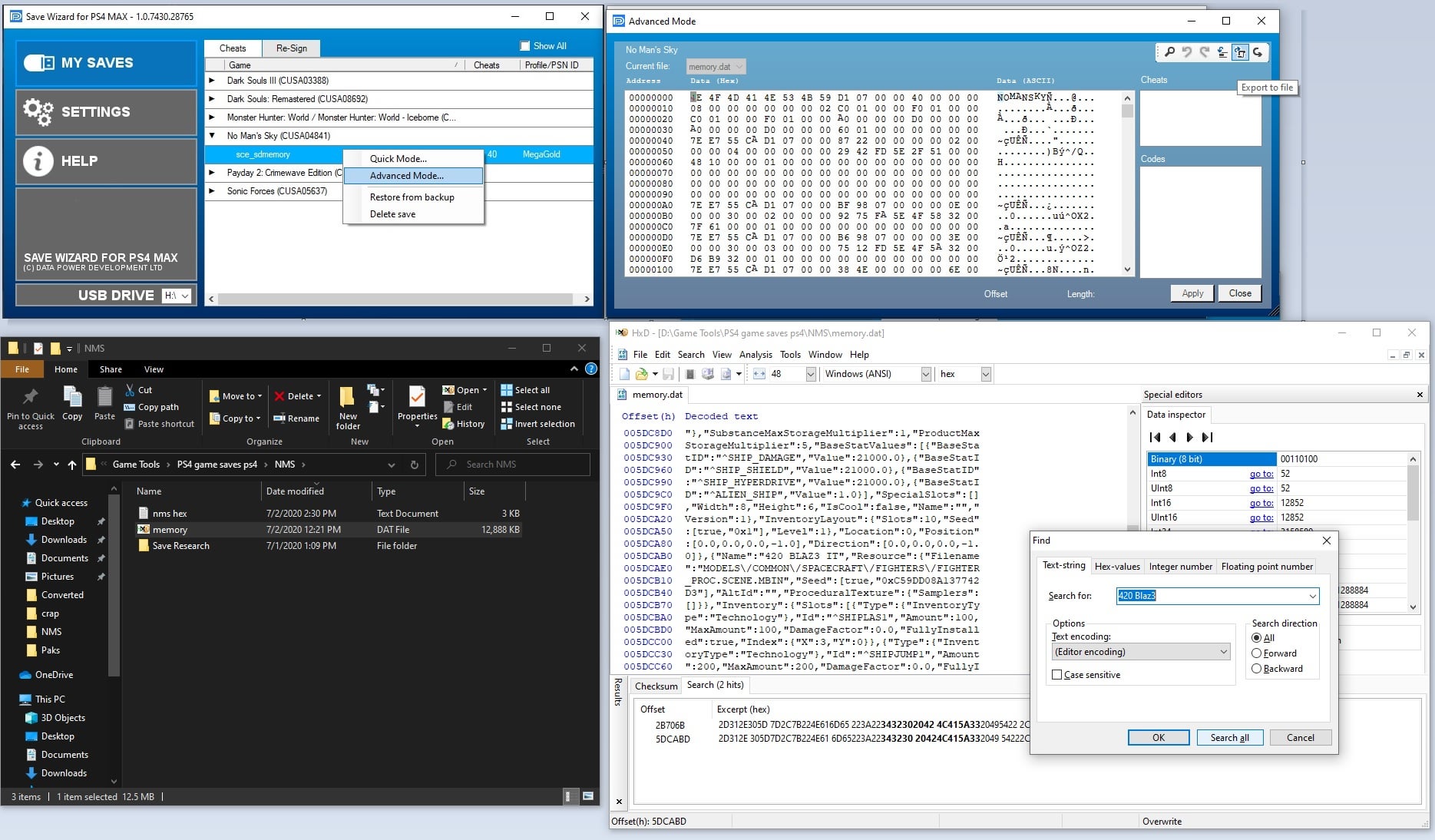The height and width of the screenshot is (840, 1435).
Task: Toggle Show All checkbox in Save Wizard
Action: 525,46
